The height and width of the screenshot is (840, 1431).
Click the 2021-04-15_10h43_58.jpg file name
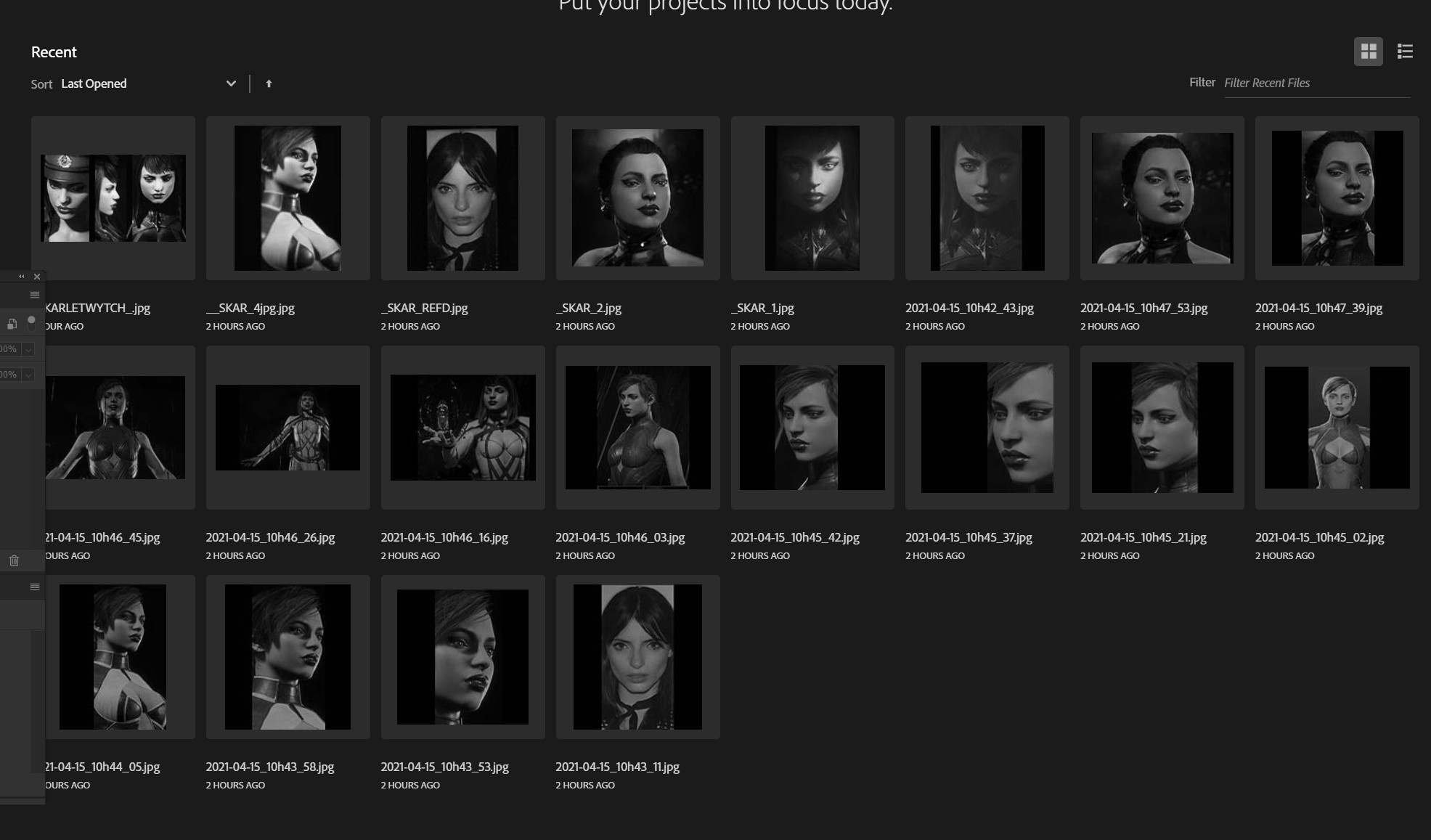coord(270,767)
